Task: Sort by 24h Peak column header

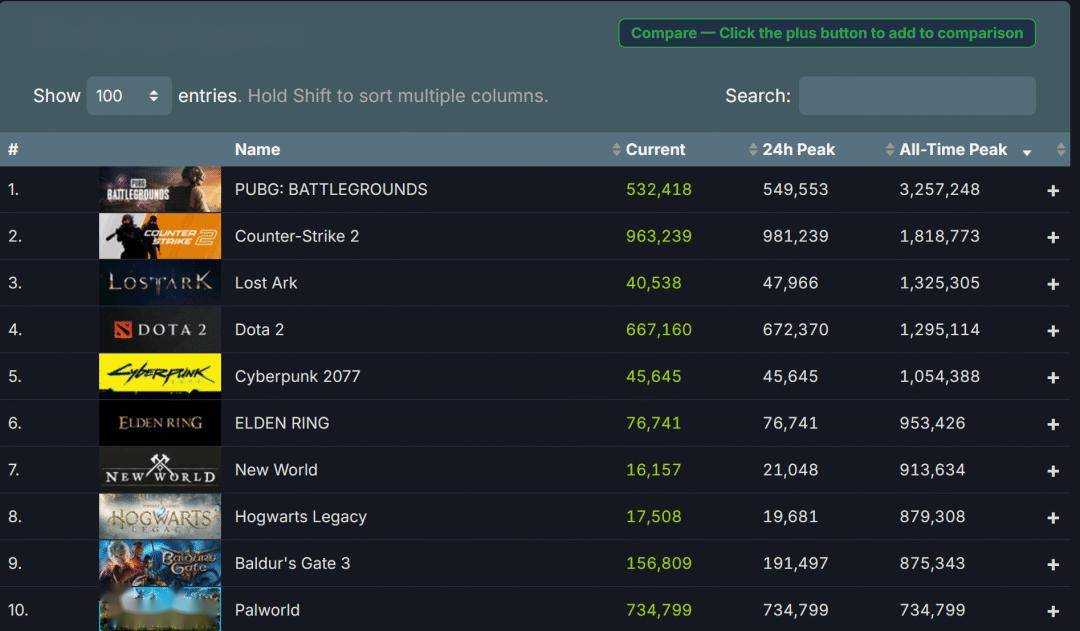Action: pyautogui.click(x=798, y=150)
